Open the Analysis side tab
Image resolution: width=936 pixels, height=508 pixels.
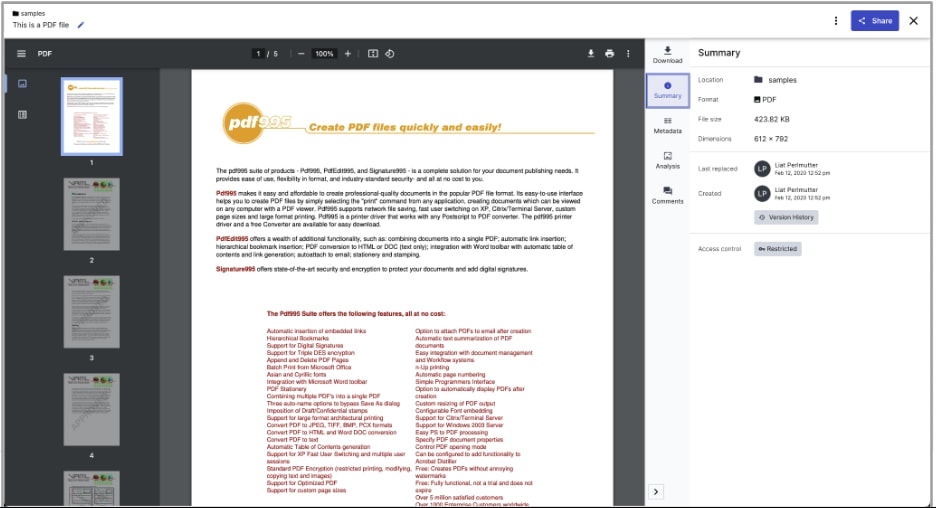pyautogui.click(x=667, y=161)
